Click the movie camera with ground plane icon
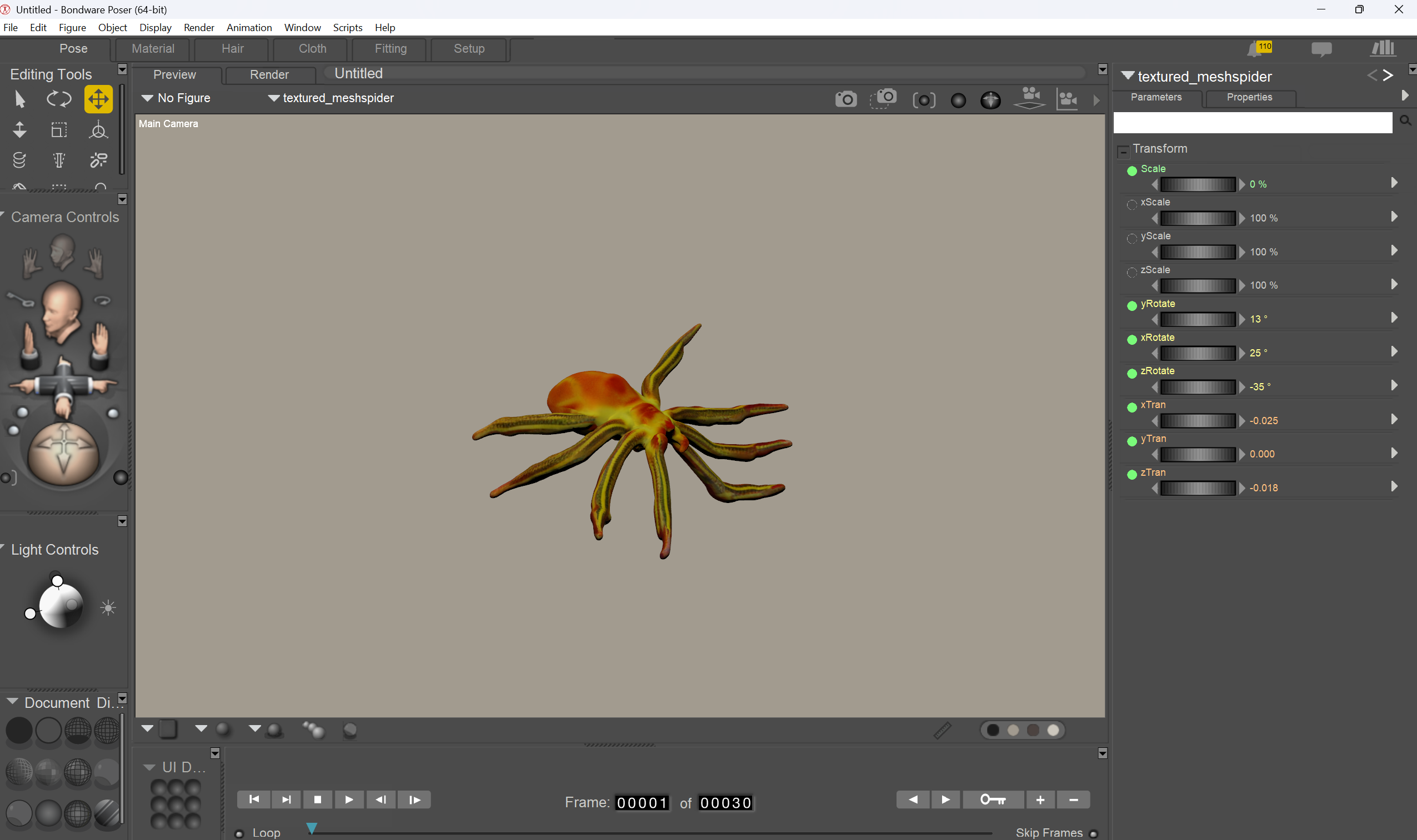The height and width of the screenshot is (840, 1417). pyautogui.click(x=1029, y=98)
